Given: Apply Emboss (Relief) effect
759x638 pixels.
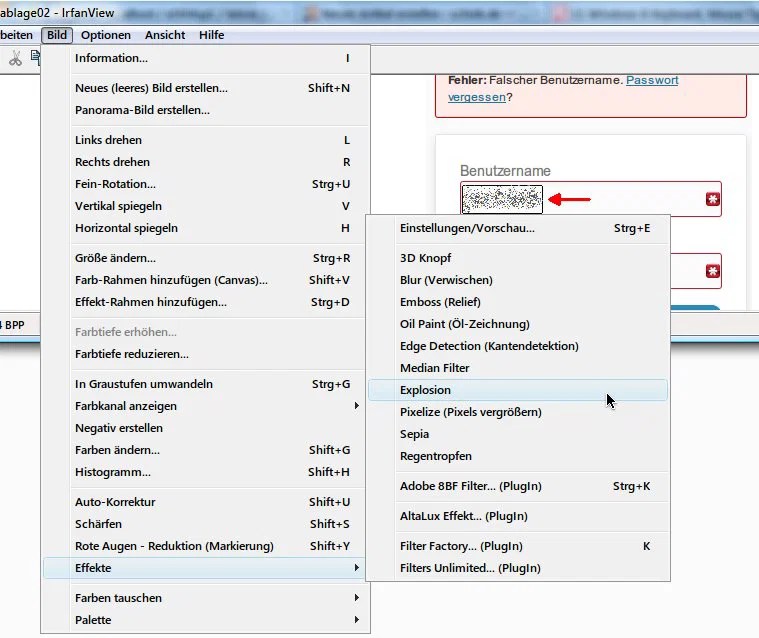Looking at the screenshot, I should point(518,302).
